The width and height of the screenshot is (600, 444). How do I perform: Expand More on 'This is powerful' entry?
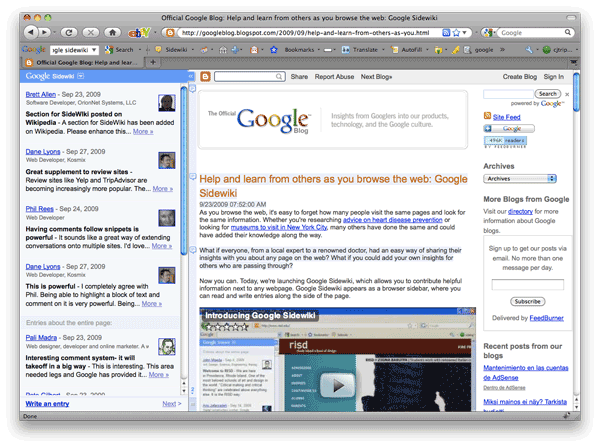point(152,304)
